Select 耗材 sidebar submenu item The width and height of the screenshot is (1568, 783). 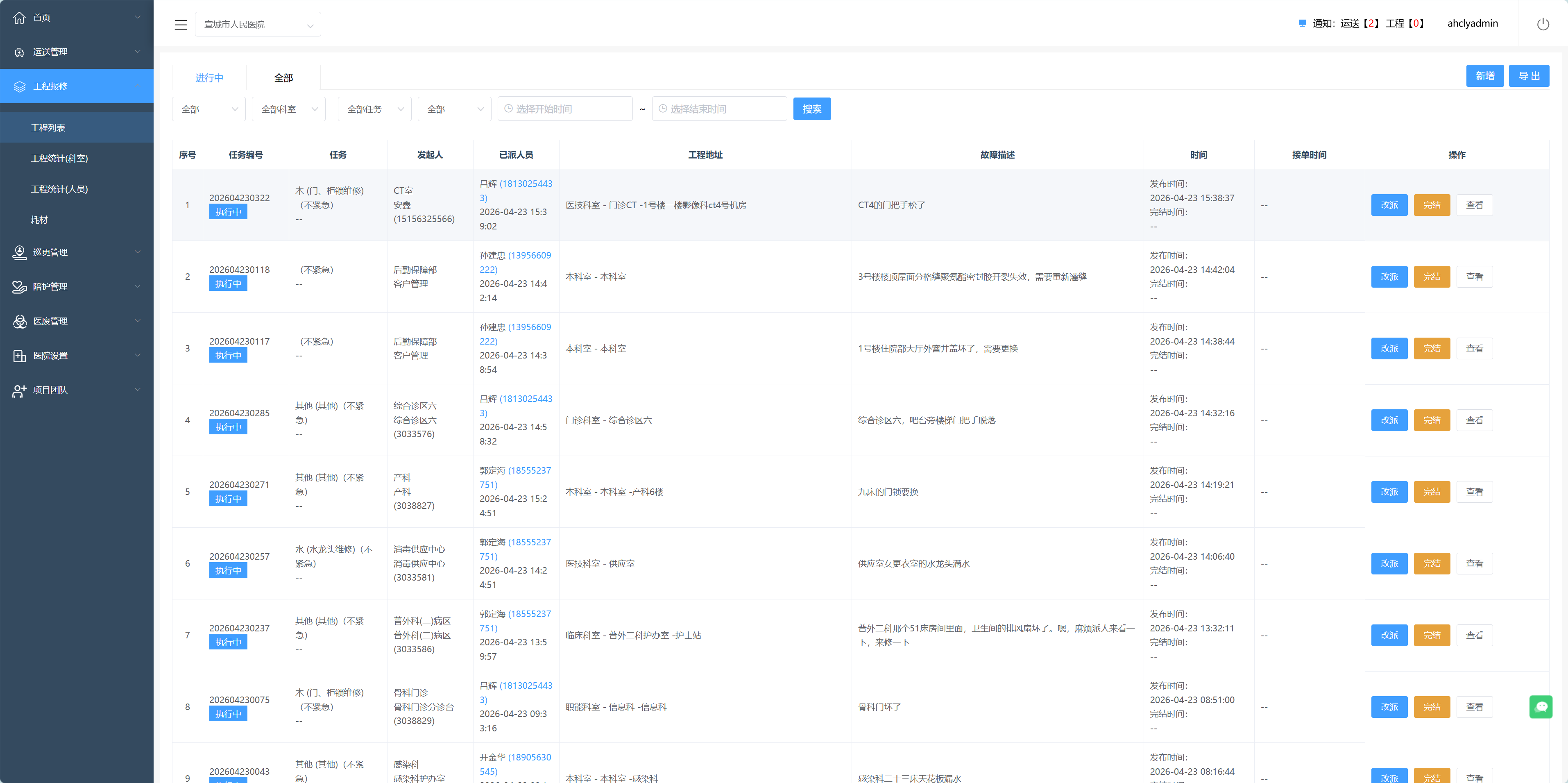pyautogui.click(x=40, y=220)
